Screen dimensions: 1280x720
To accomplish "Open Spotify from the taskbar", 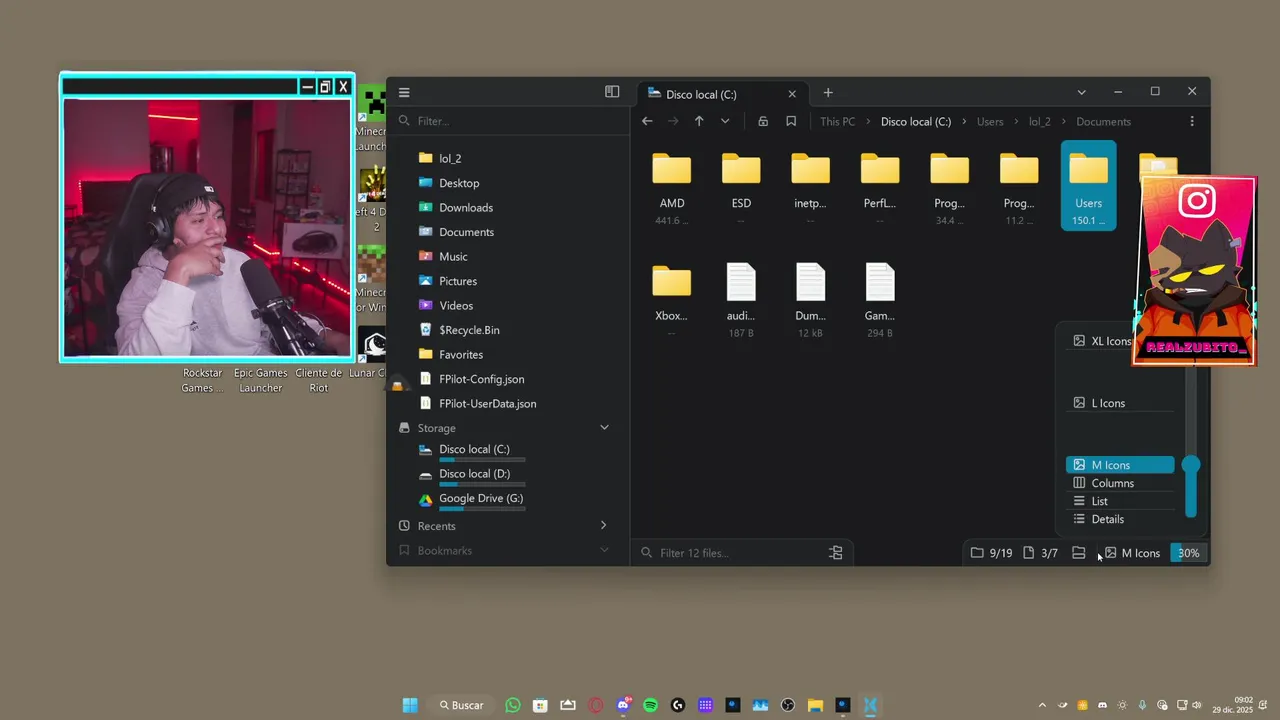I will point(650,705).
